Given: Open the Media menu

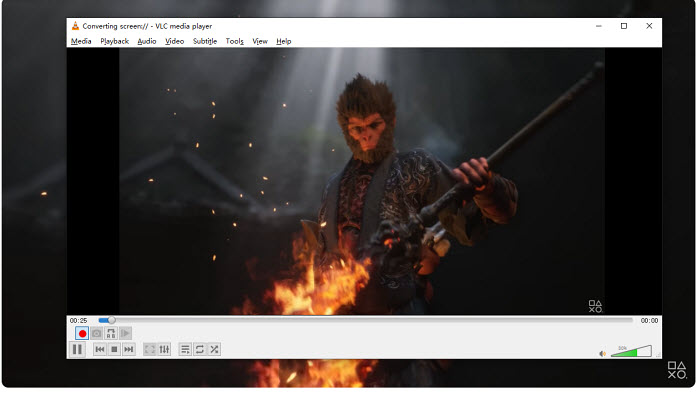Looking at the screenshot, I should [x=81, y=41].
